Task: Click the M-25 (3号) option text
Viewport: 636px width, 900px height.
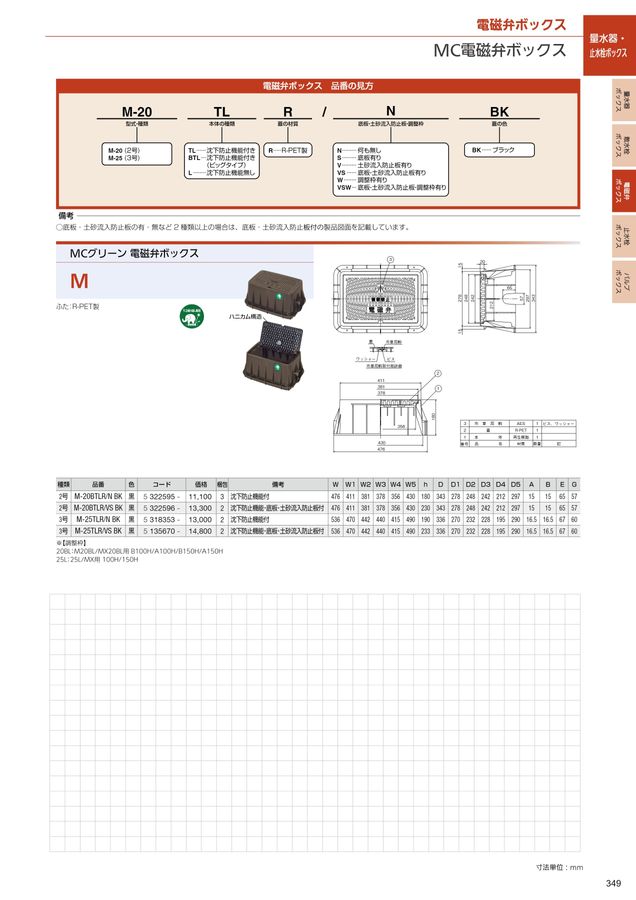Action: click(124, 158)
